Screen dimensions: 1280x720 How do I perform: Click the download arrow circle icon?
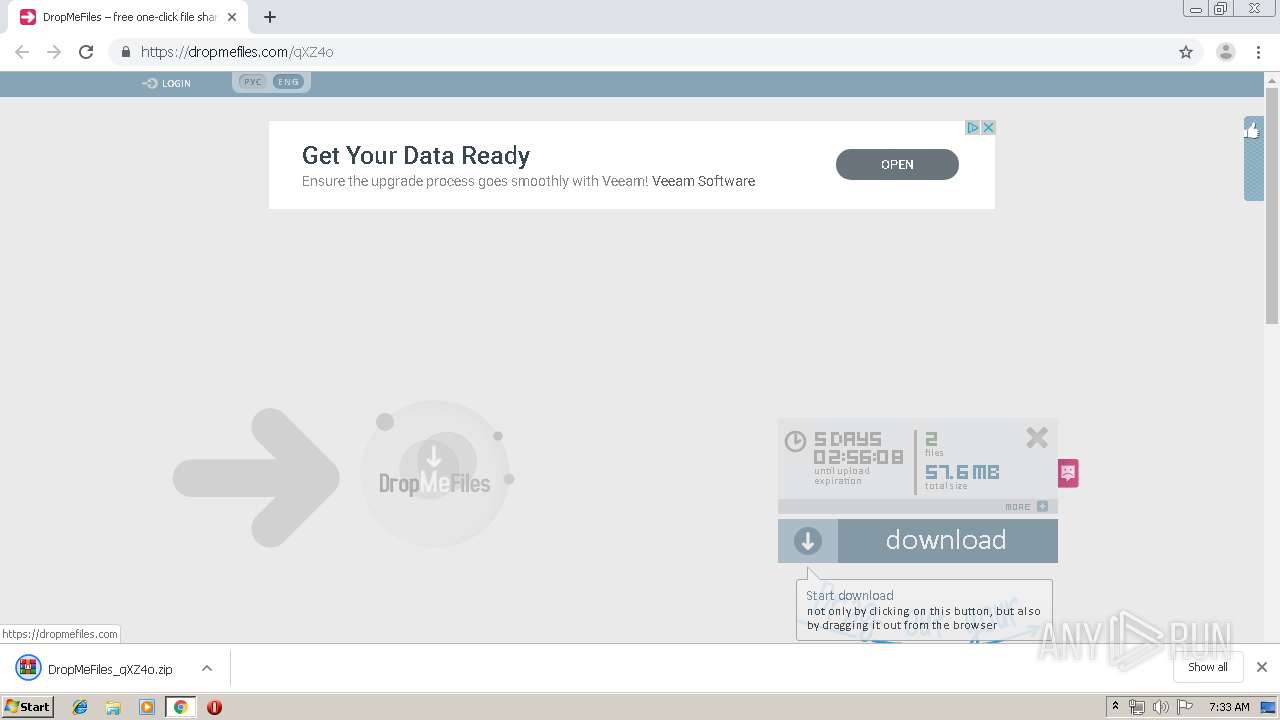tap(808, 541)
